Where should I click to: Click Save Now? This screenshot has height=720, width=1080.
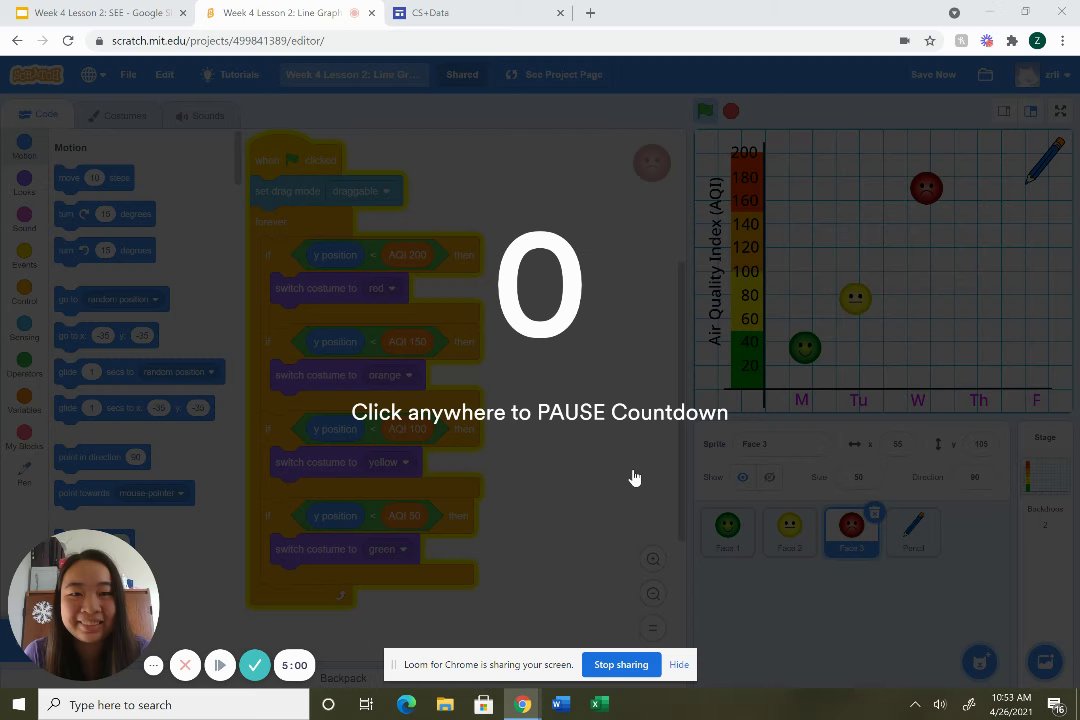point(933,74)
